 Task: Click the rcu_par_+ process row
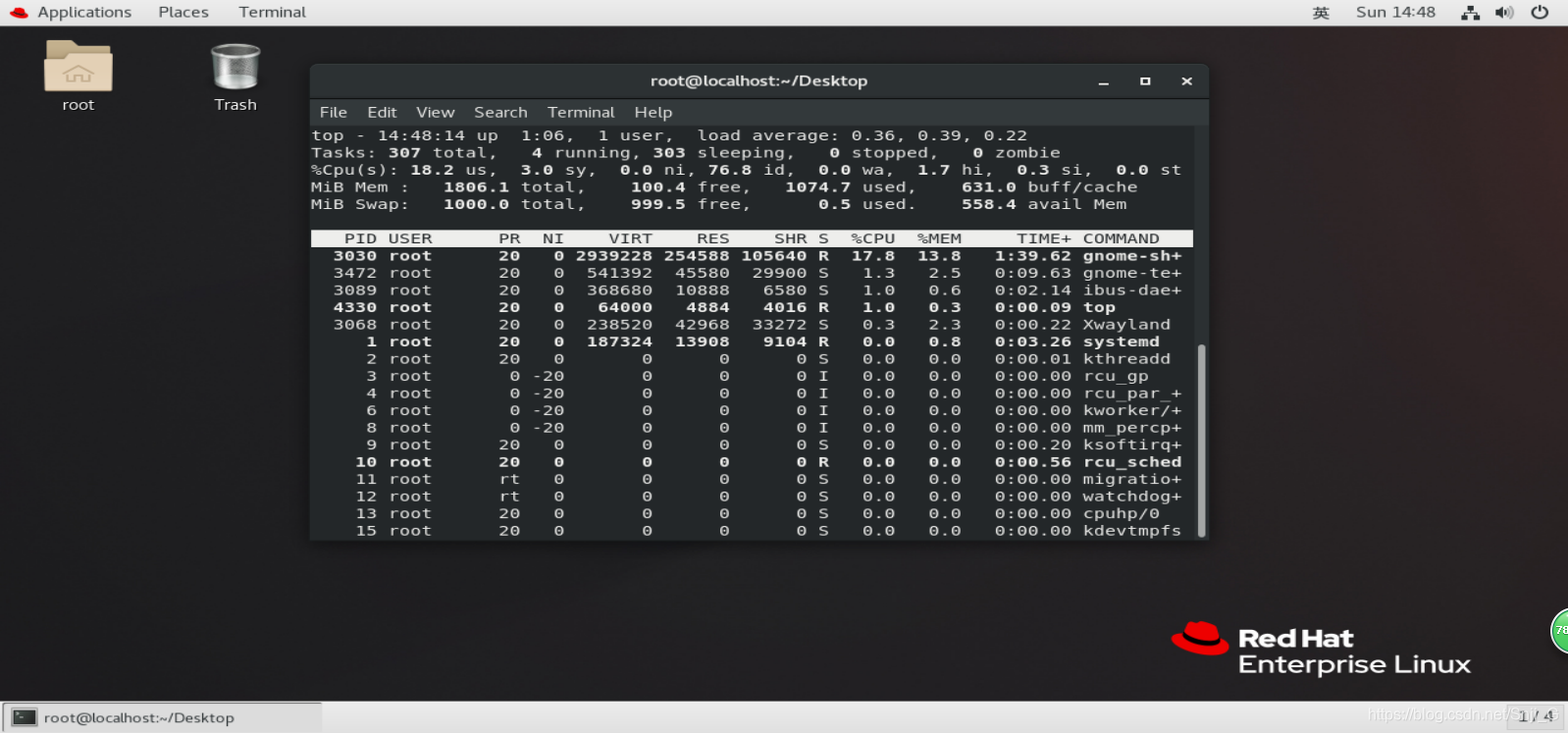click(x=752, y=393)
